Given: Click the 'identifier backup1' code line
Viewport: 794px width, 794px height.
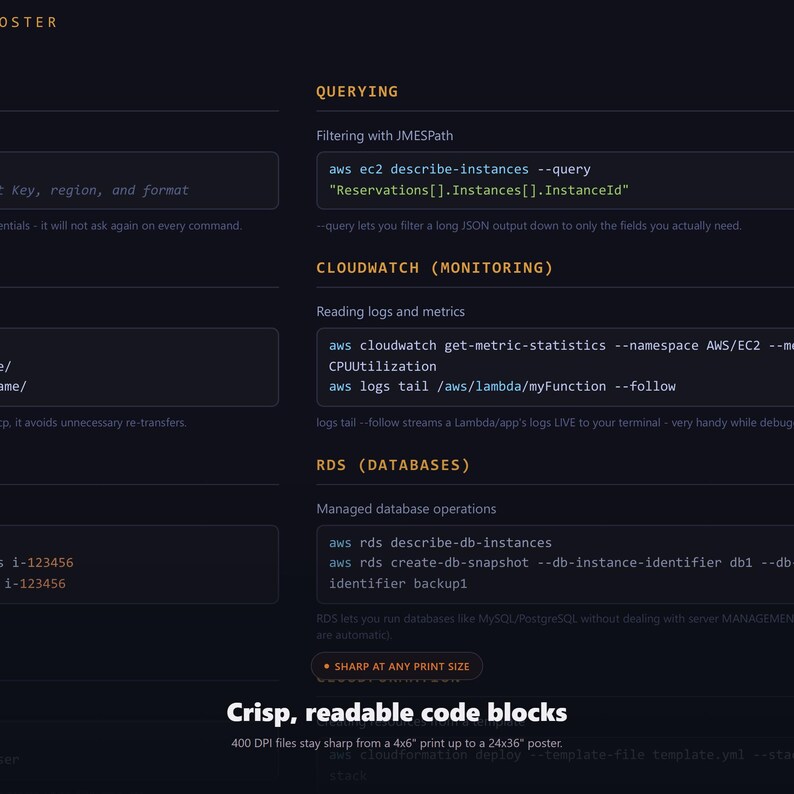Looking at the screenshot, I should (398, 583).
